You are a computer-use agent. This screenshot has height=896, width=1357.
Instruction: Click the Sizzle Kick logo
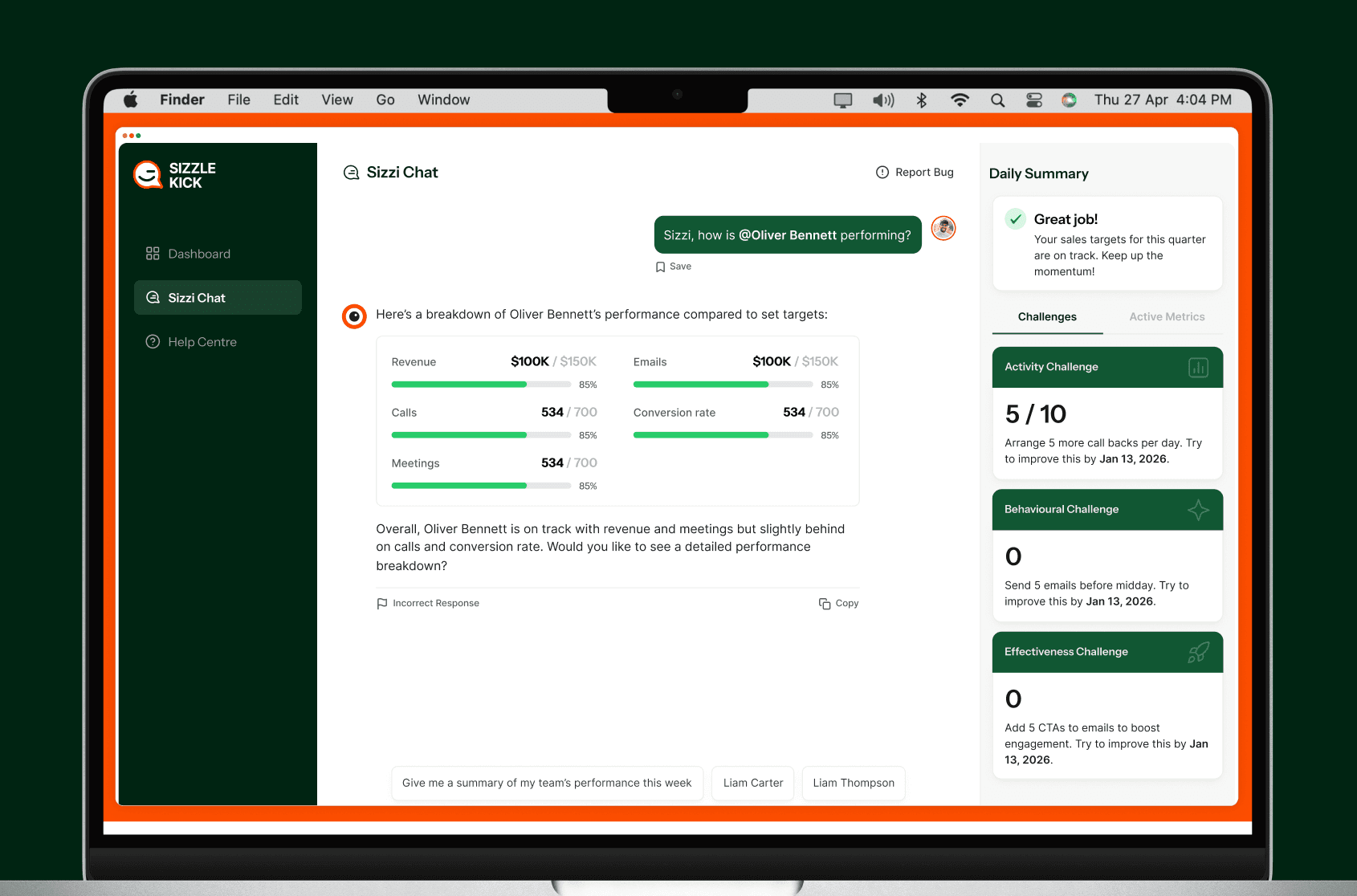pos(174,175)
